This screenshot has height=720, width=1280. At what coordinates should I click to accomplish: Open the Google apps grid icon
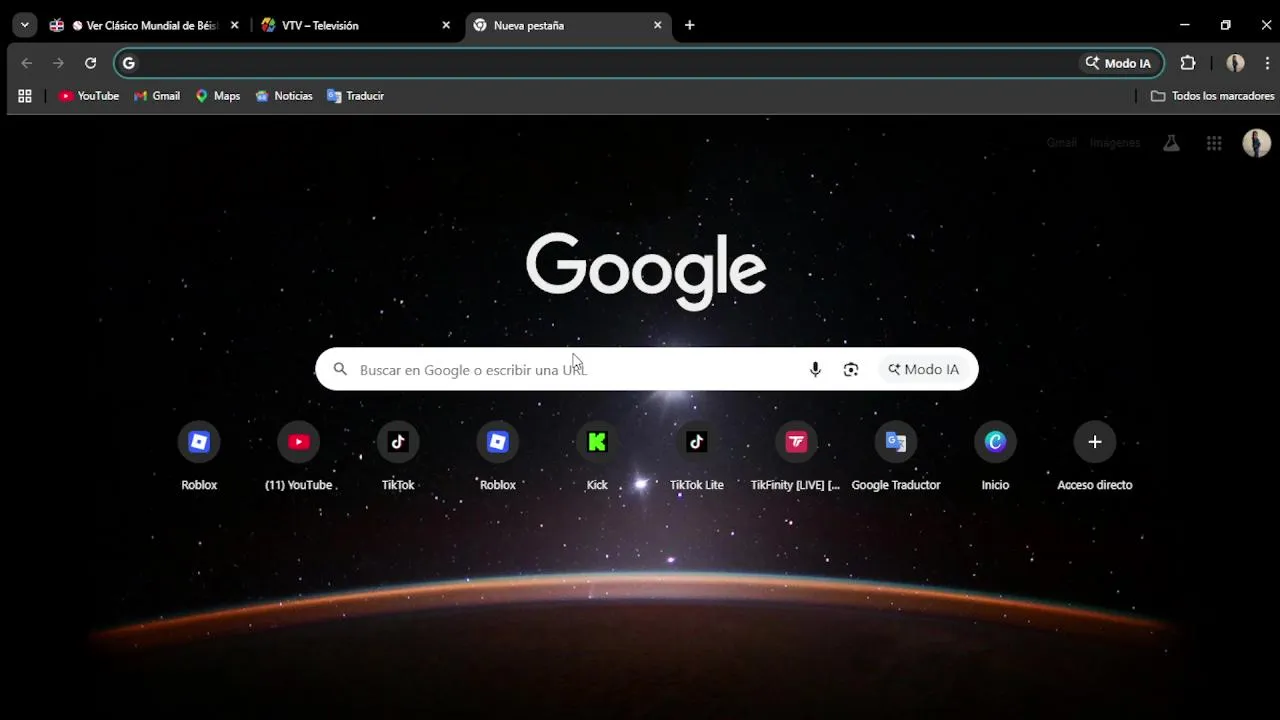pos(1214,143)
